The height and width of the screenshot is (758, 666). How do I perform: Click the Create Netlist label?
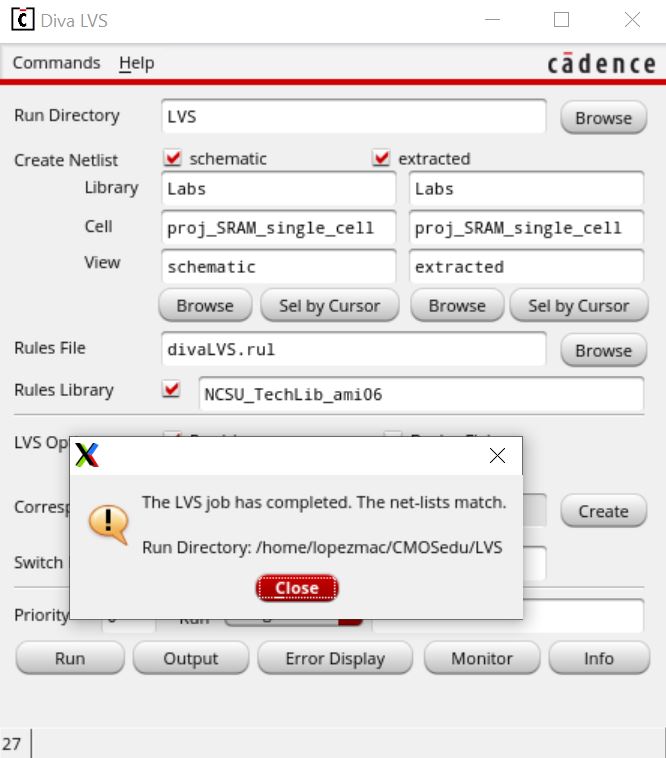coord(66,160)
